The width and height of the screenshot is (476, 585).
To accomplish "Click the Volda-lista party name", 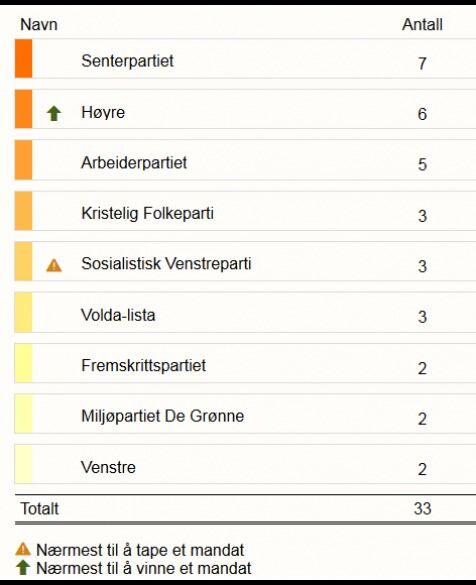I will pyautogui.click(x=118, y=315).
